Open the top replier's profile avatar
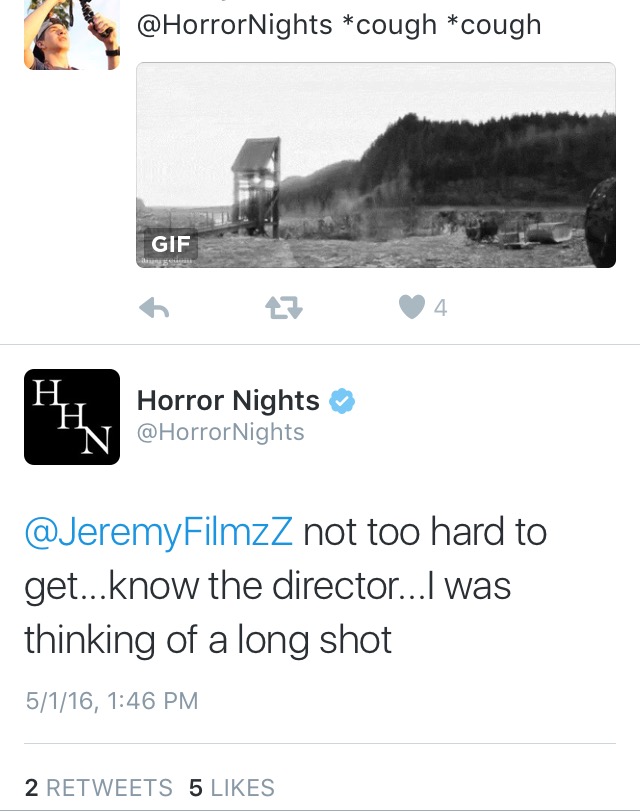This screenshot has width=640, height=812. click(71, 35)
